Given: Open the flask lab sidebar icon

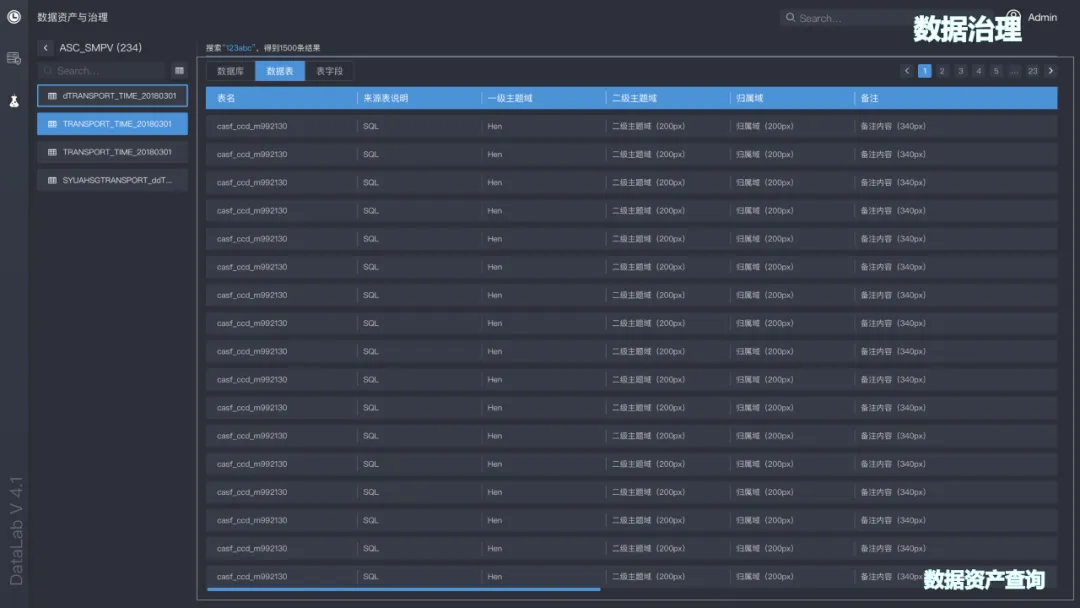Looking at the screenshot, I should click(14, 101).
